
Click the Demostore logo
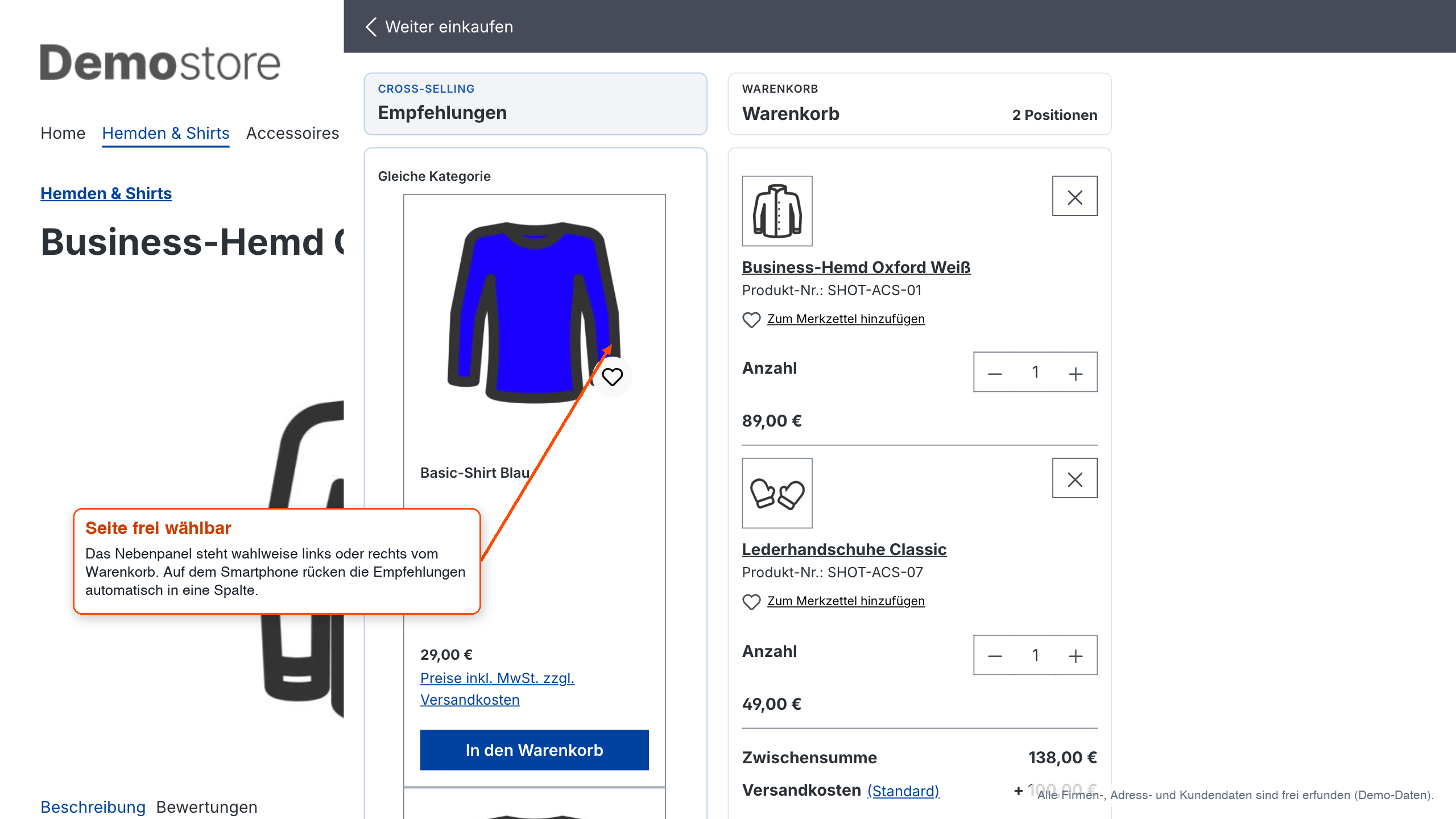[x=160, y=63]
